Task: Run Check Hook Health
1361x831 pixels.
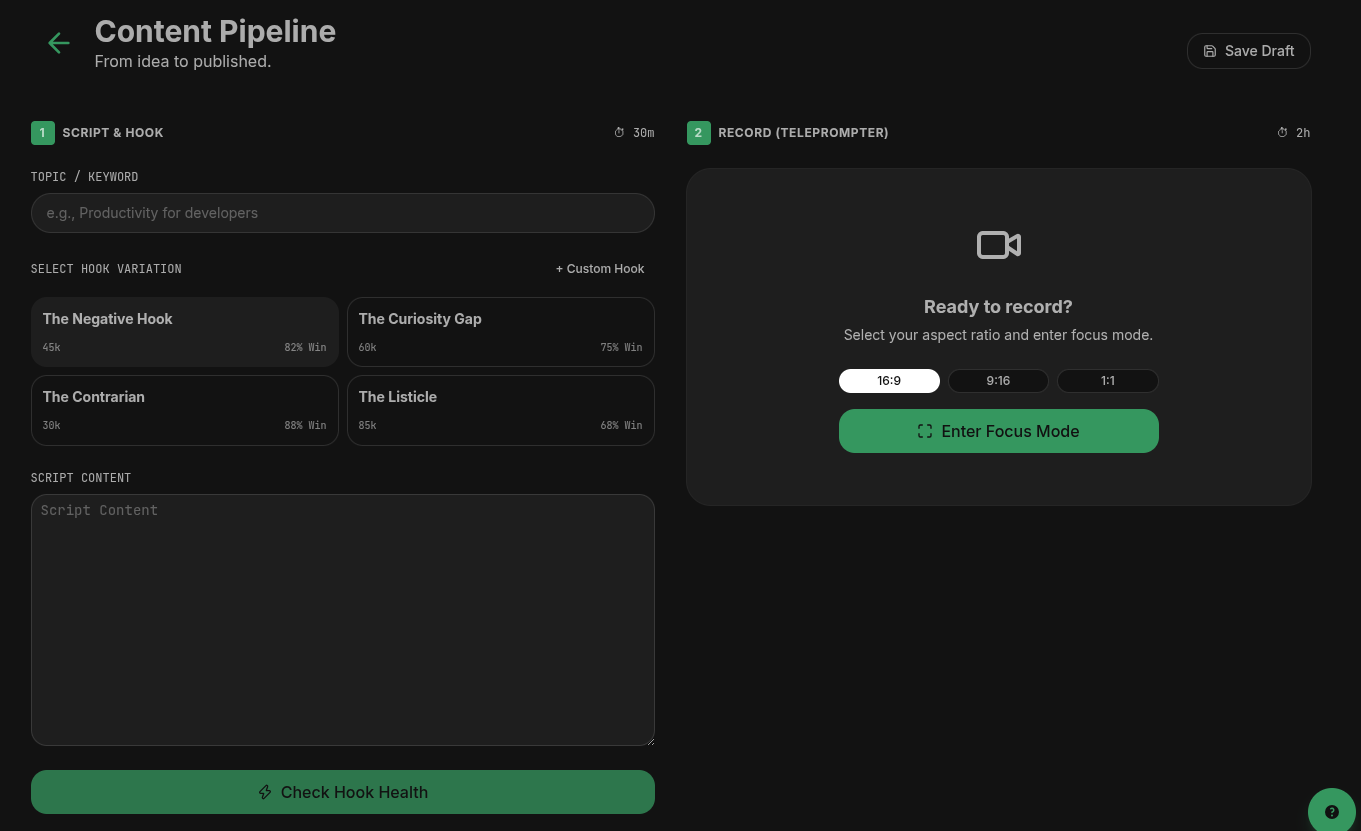Action: coord(343,792)
